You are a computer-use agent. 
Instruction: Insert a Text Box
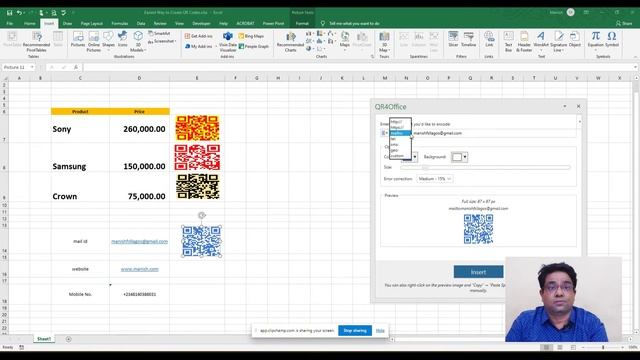(508, 41)
